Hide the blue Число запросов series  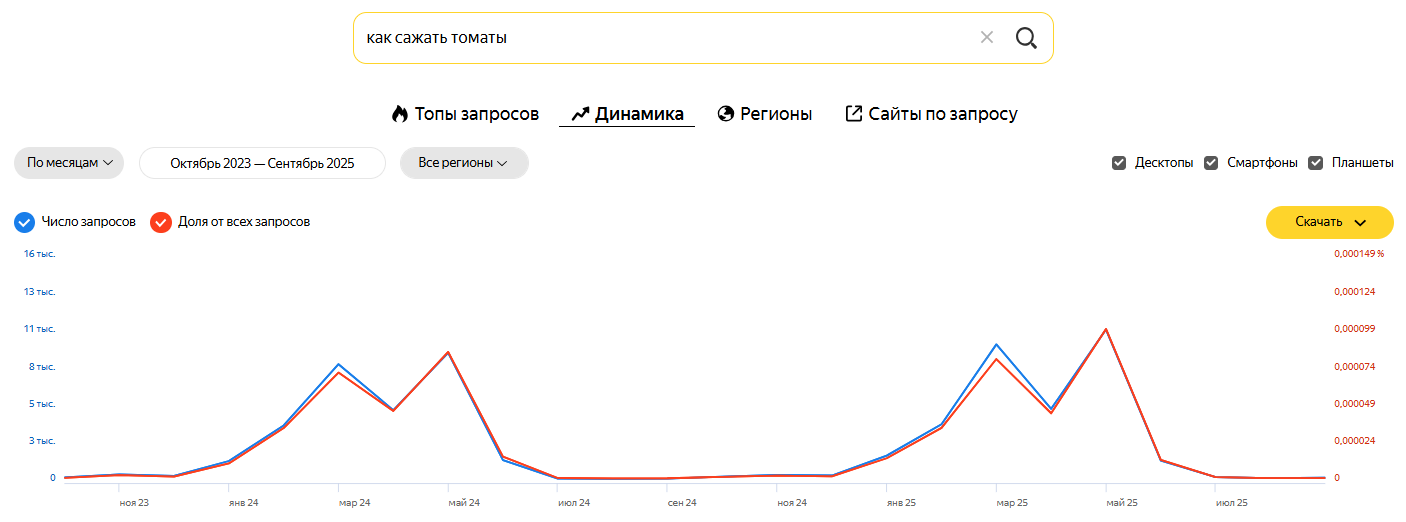click(x=25, y=222)
